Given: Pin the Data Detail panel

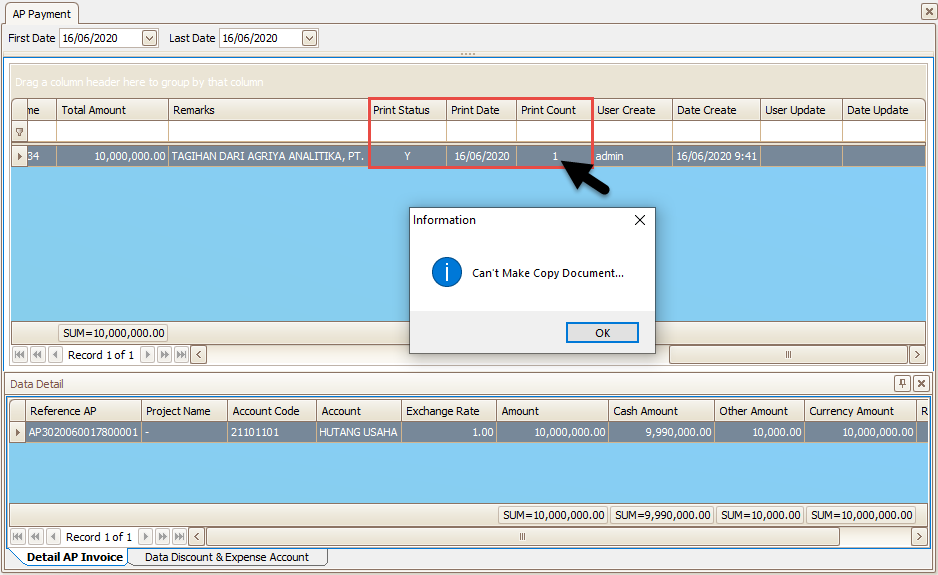Looking at the screenshot, I should click(x=902, y=384).
